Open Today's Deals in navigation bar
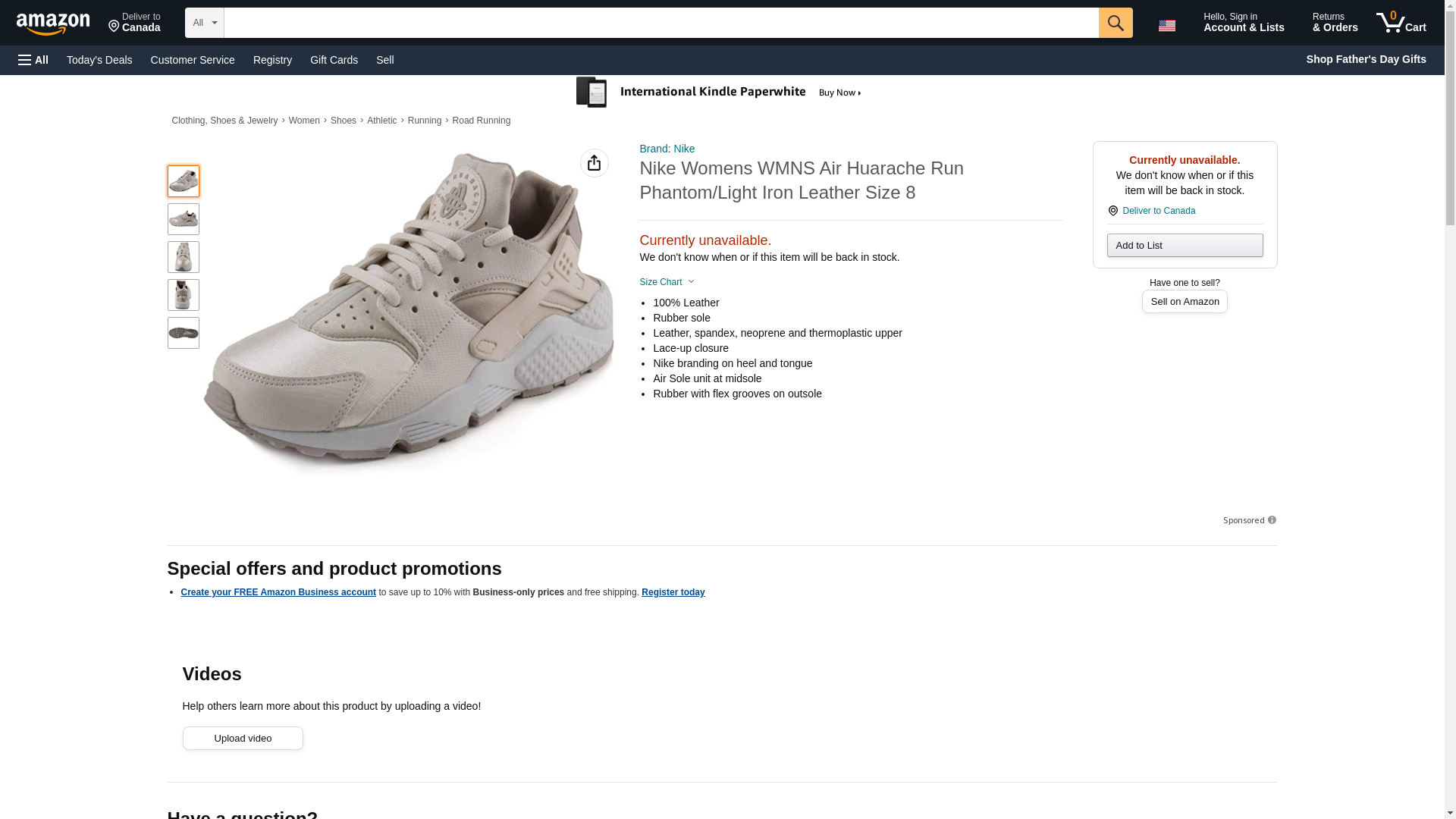Viewport: 1456px width, 819px height. tap(99, 60)
